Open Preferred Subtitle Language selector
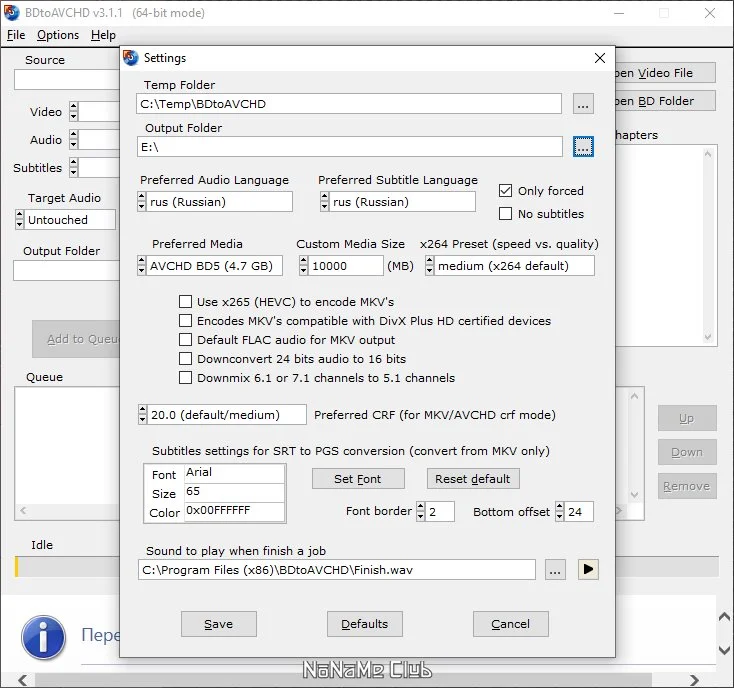The image size is (734, 688). 398,202
